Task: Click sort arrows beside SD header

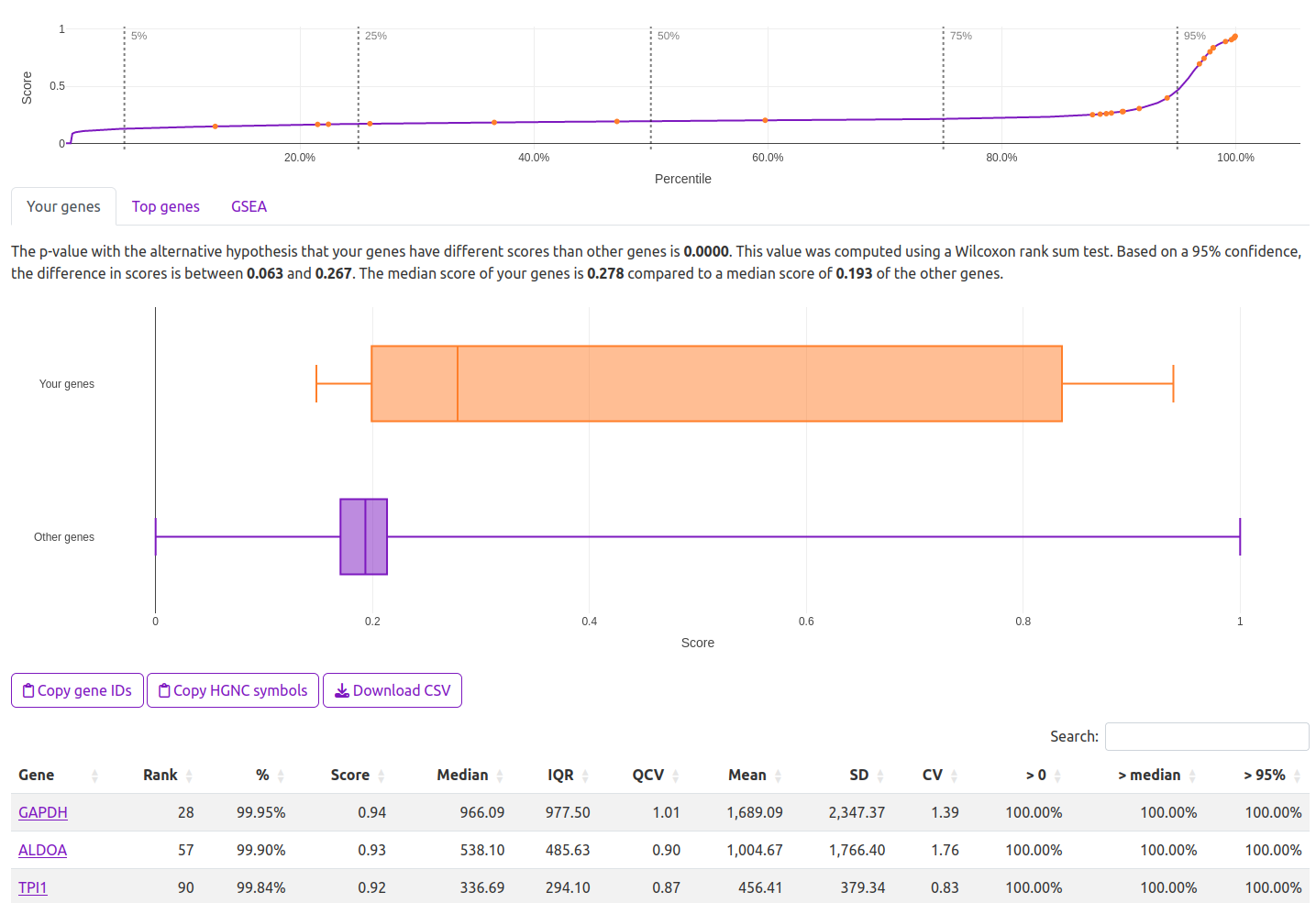Action: point(880,776)
